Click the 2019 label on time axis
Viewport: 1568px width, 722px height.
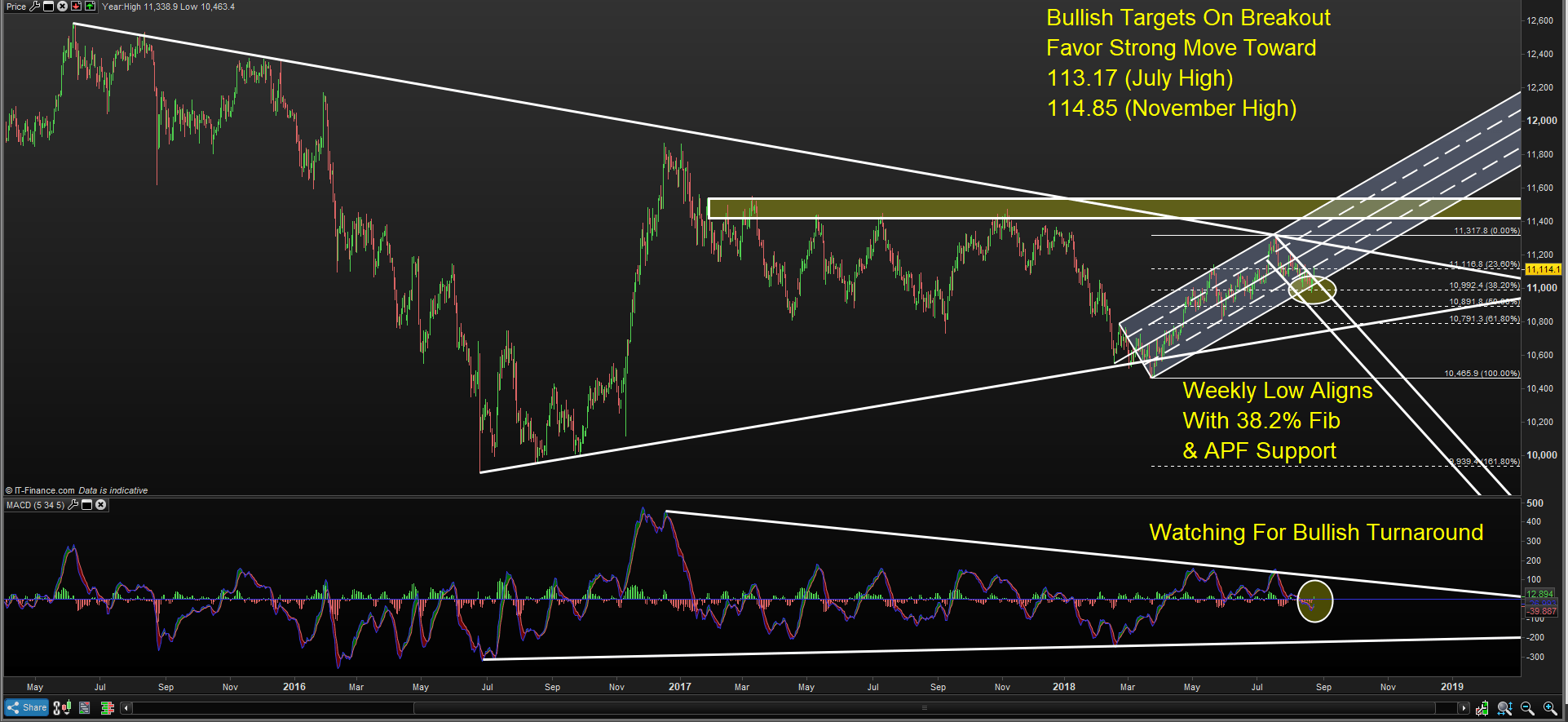pos(1451,687)
